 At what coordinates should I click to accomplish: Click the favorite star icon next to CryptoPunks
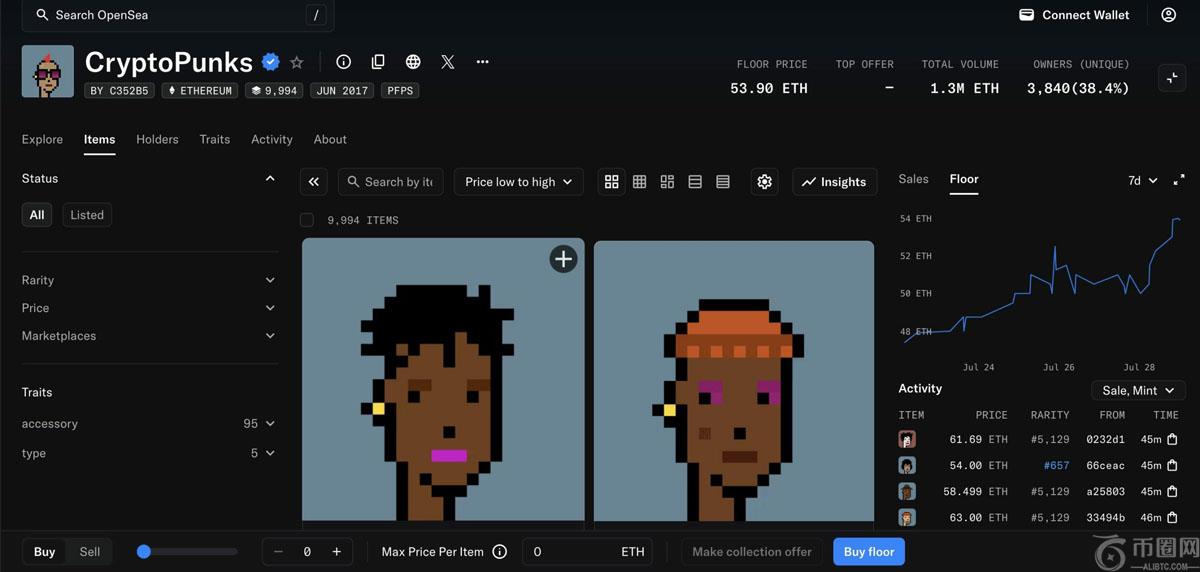click(297, 62)
